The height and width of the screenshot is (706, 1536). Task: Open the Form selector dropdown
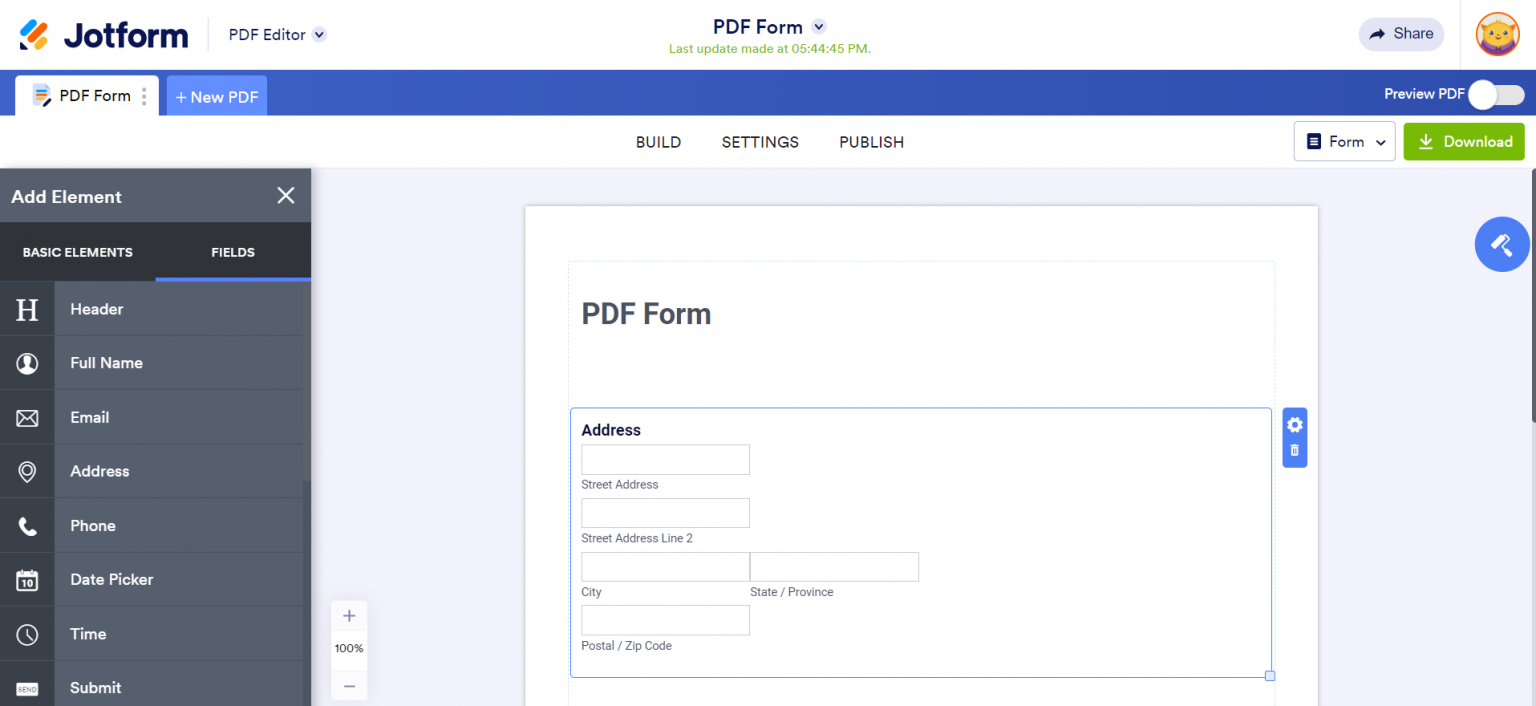[1344, 141]
